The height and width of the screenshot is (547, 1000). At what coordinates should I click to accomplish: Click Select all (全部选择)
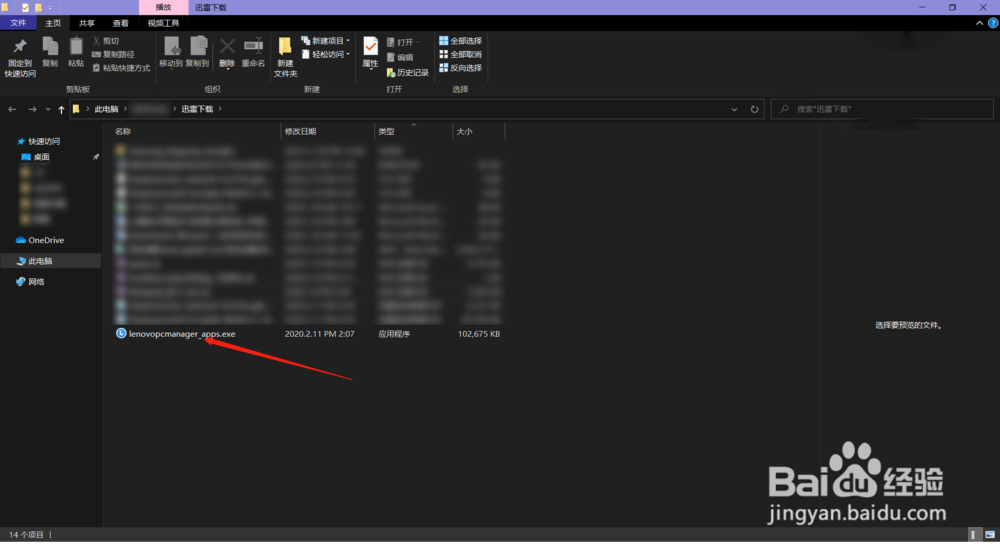click(460, 41)
